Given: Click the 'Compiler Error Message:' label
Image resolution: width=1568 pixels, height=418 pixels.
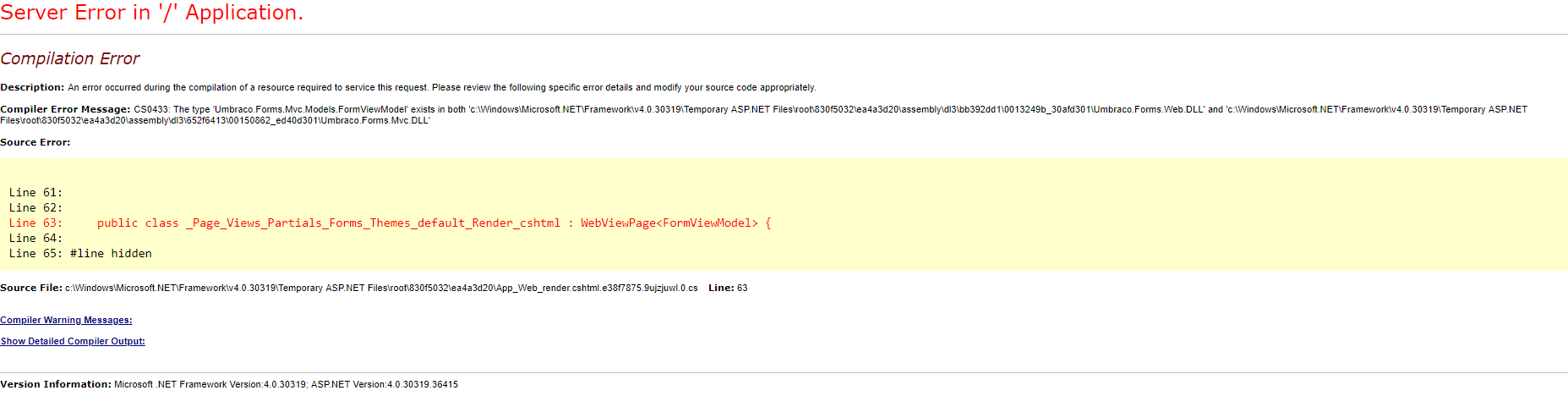Looking at the screenshot, I should pyautogui.click(x=65, y=109).
